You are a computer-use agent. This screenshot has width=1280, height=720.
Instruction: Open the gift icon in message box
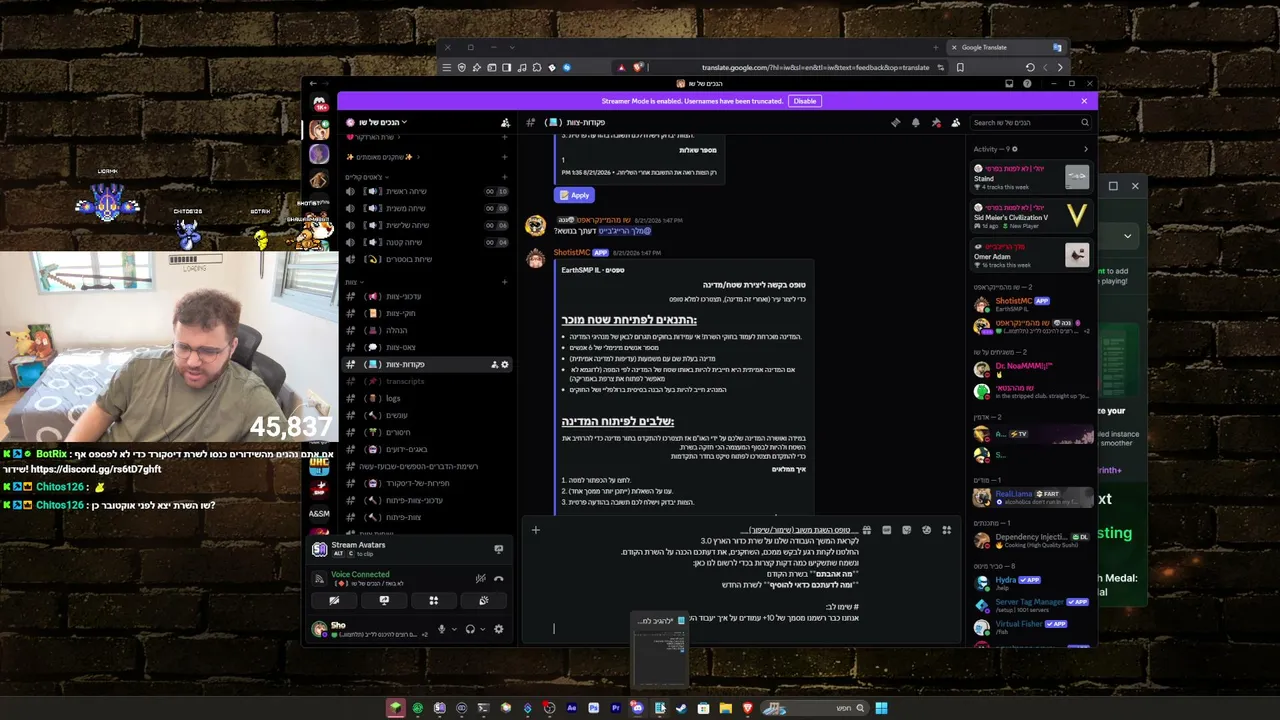tap(866, 530)
